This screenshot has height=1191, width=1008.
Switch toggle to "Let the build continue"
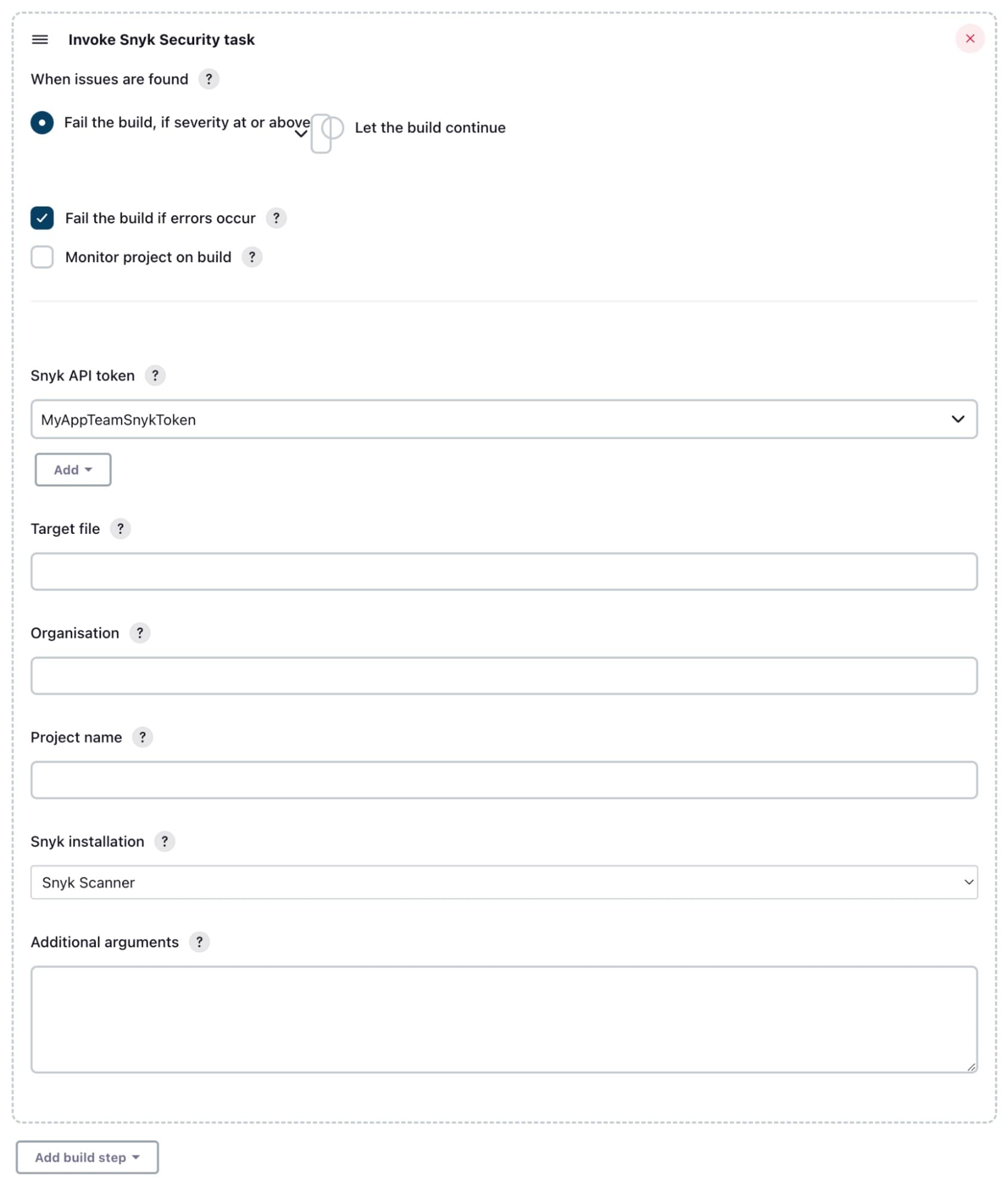tap(325, 132)
